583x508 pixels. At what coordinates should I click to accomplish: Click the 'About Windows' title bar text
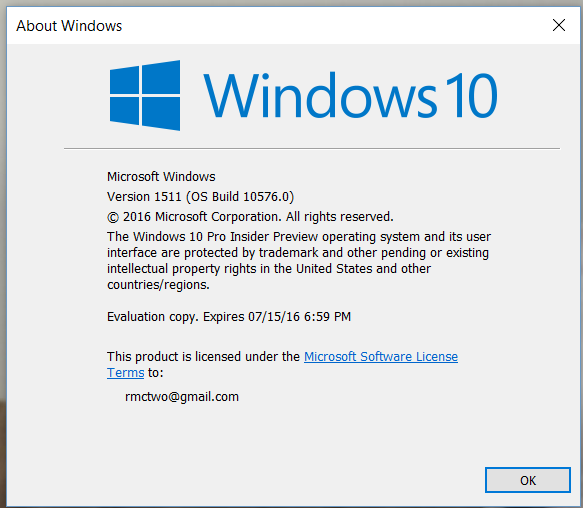(69, 26)
